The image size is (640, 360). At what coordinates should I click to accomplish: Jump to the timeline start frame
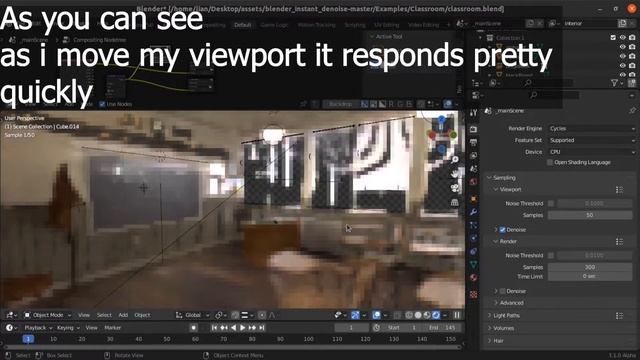tap(214, 328)
